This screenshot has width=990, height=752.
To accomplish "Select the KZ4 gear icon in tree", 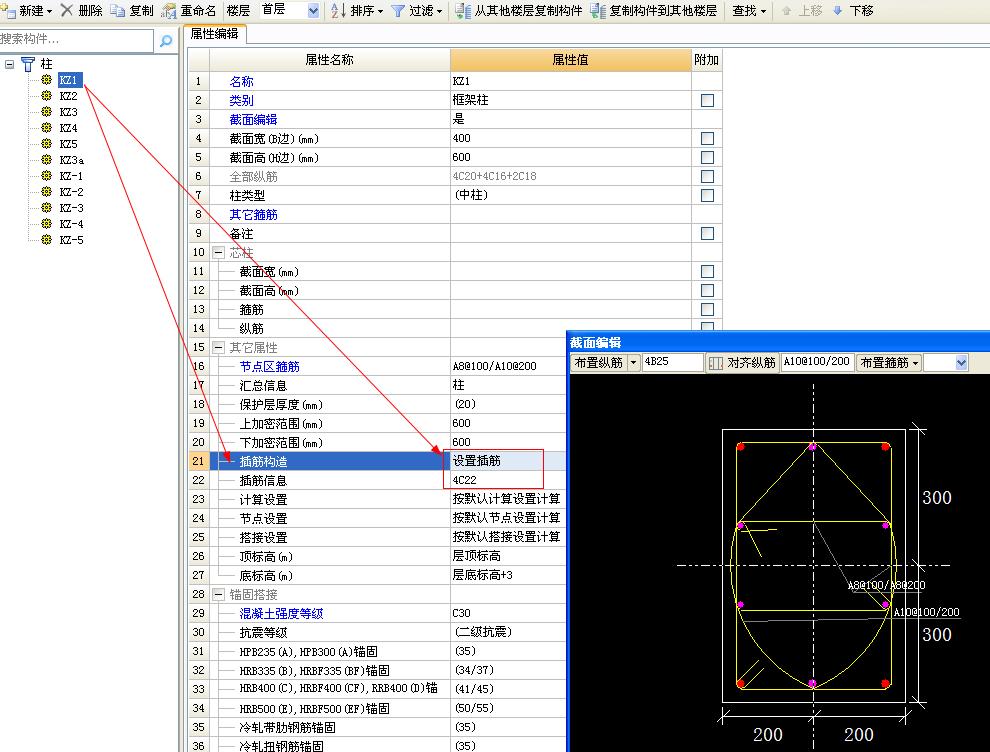I will point(46,128).
